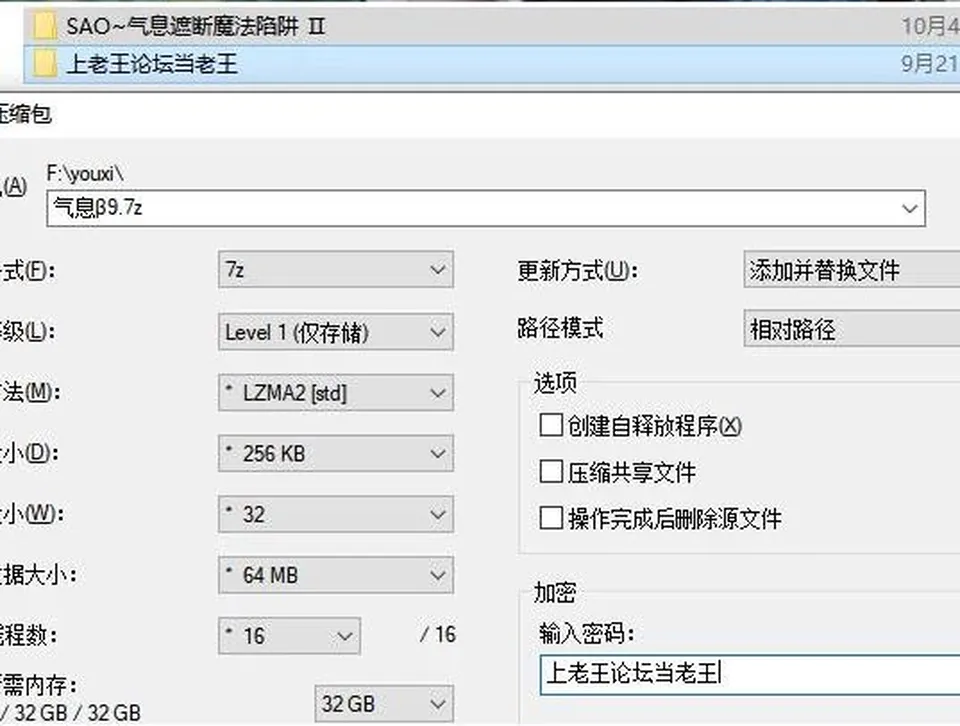Expand the 64 MB solid block size dropdown
Viewport: 960px width, 726px height.
(336, 575)
